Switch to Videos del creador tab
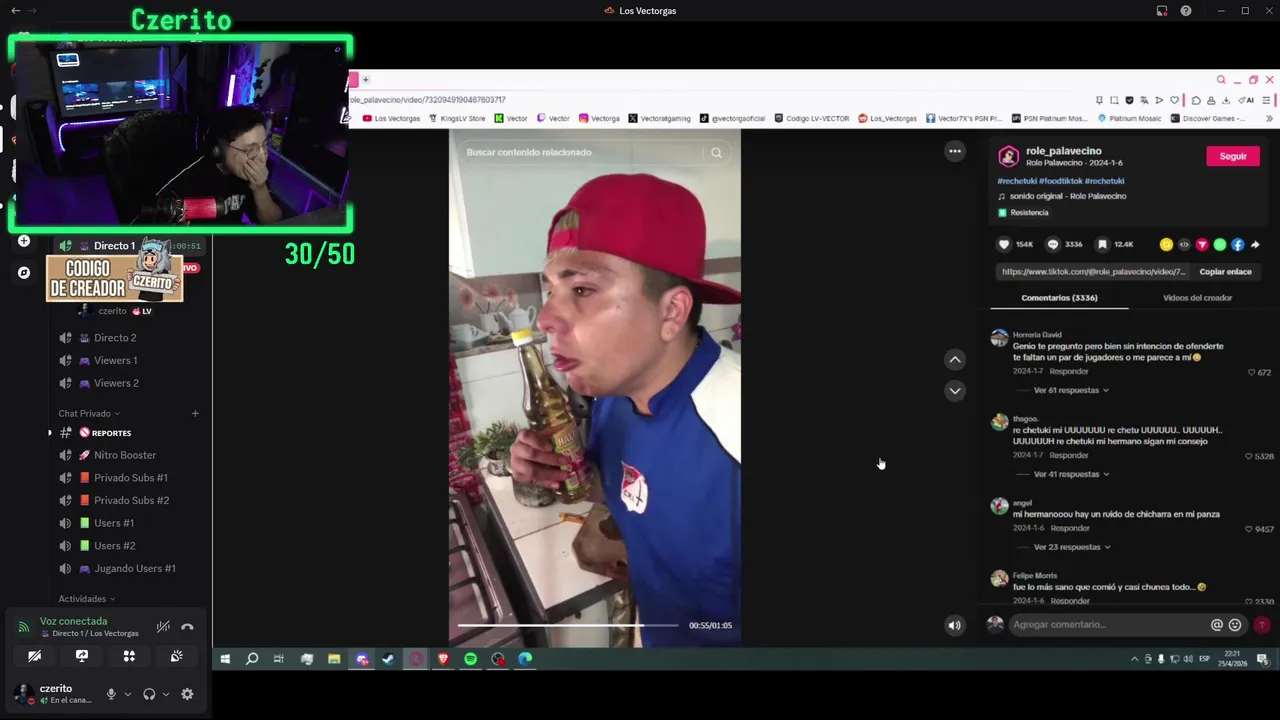This screenshot has height=720, width=1280. click(x=1197, y=298)
